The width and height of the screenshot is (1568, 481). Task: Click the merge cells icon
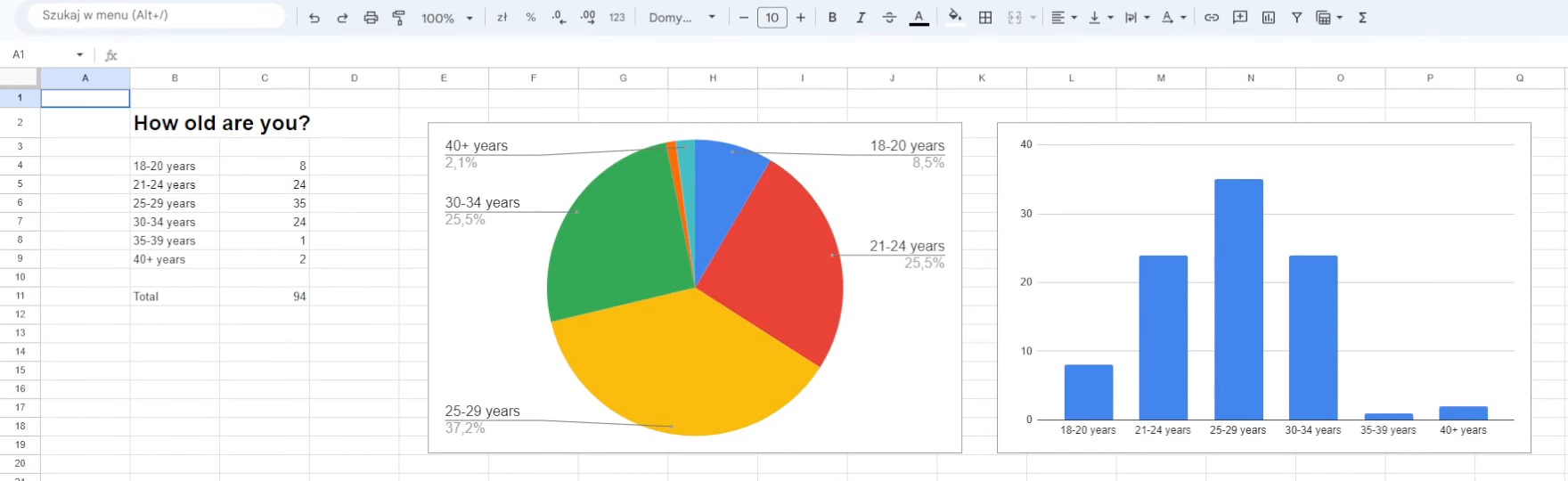[1014, 18]
